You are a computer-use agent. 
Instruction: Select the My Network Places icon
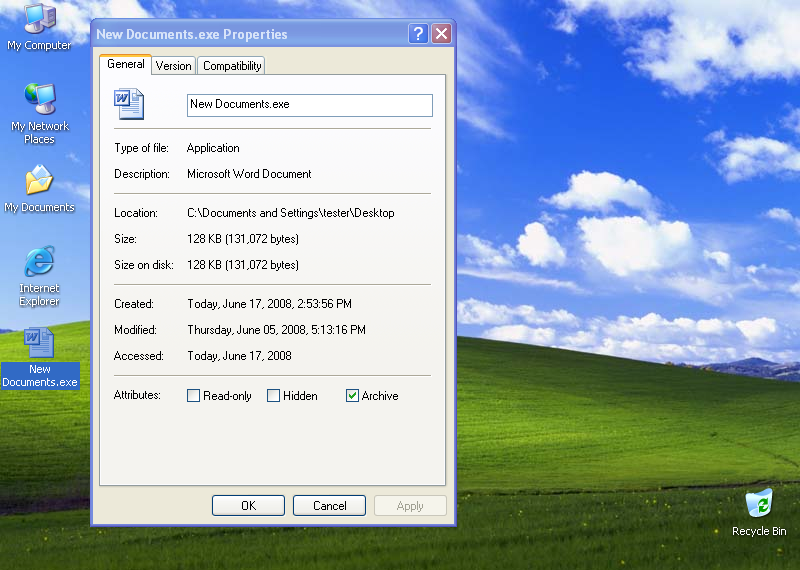[x=39, y=101]
